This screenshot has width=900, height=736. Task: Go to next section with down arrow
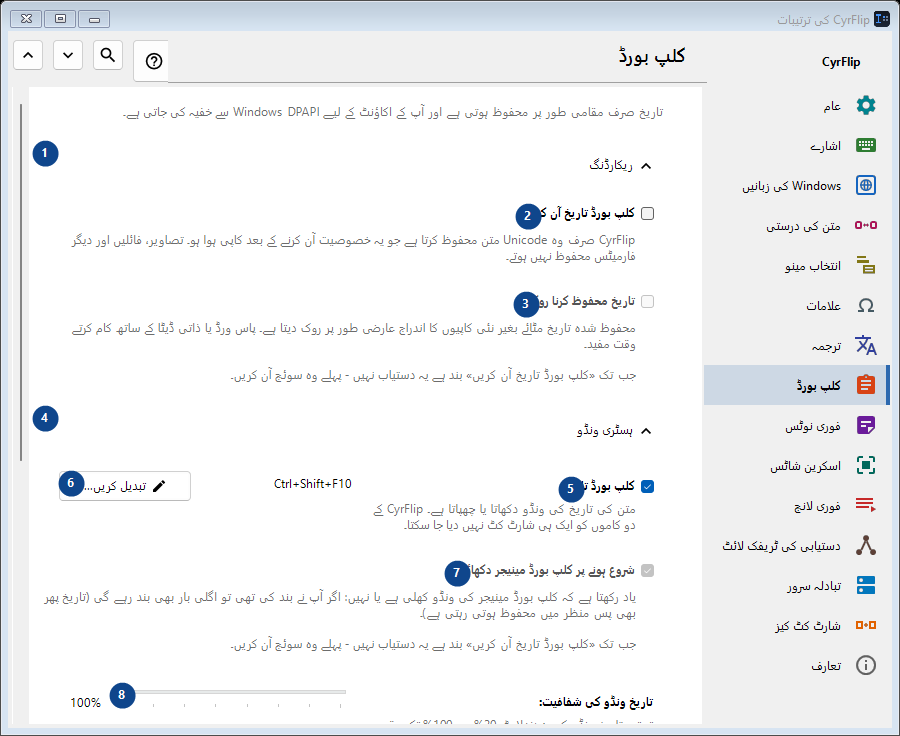68,55
